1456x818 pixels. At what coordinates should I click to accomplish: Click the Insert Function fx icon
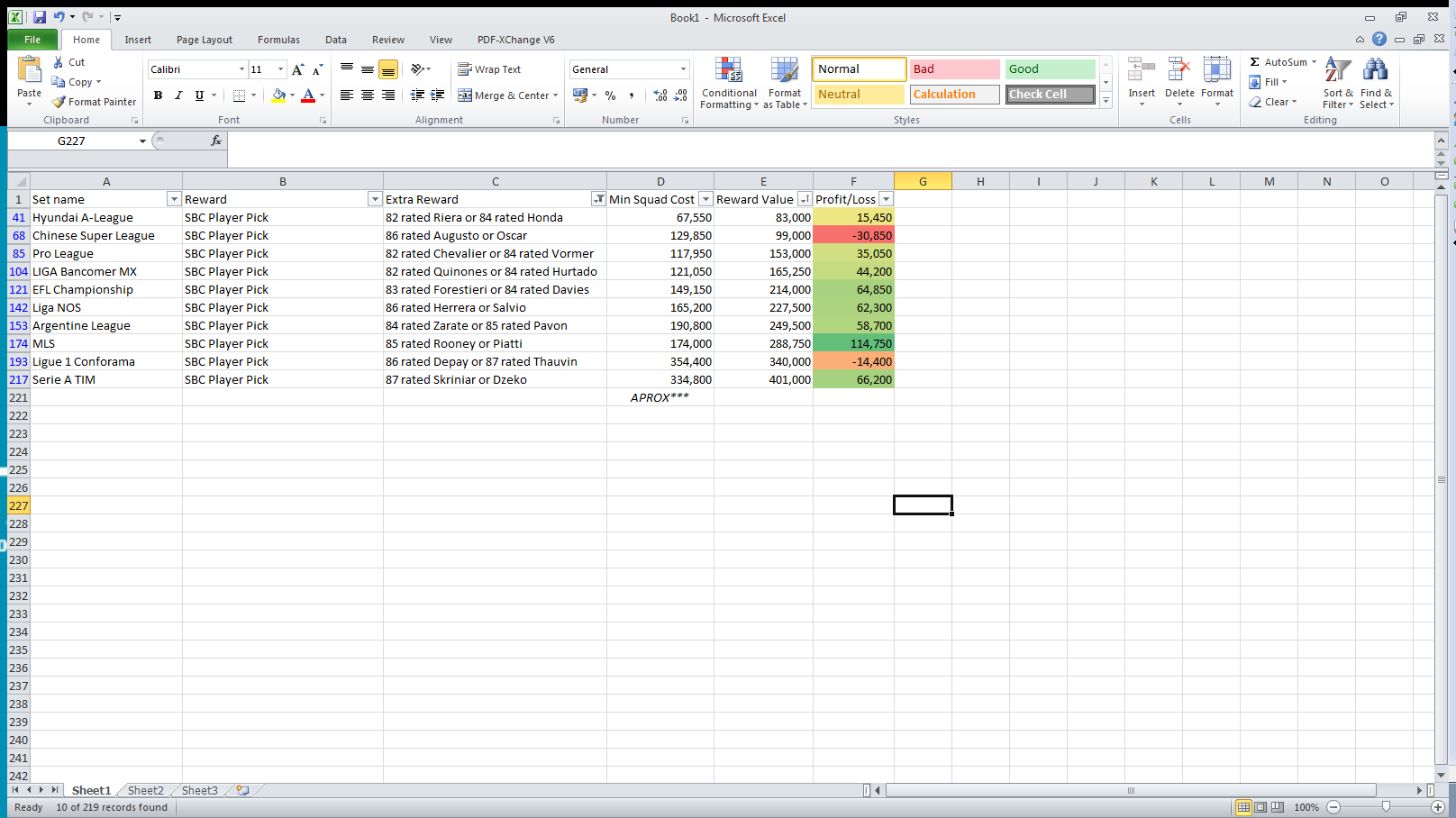click(x=216, y=141)
